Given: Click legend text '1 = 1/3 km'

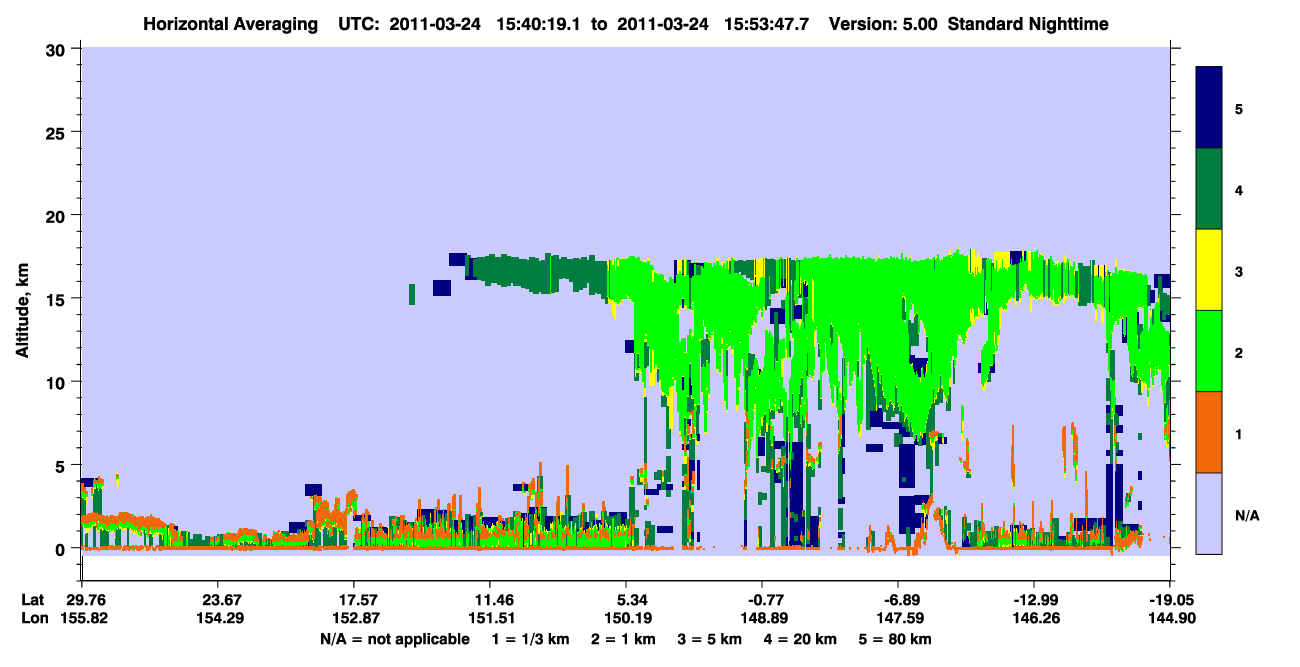Looking at the screenshot, I should tap(530, 639).
